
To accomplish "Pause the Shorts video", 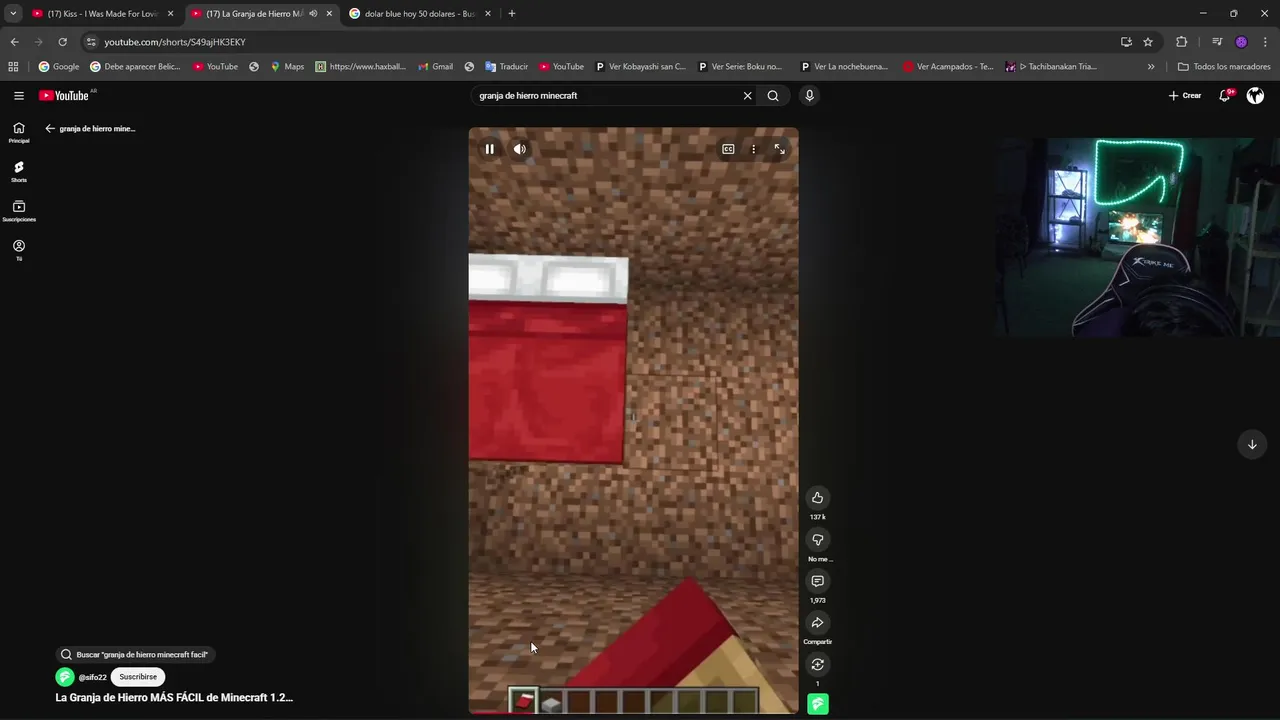I will tap(489, 149).
